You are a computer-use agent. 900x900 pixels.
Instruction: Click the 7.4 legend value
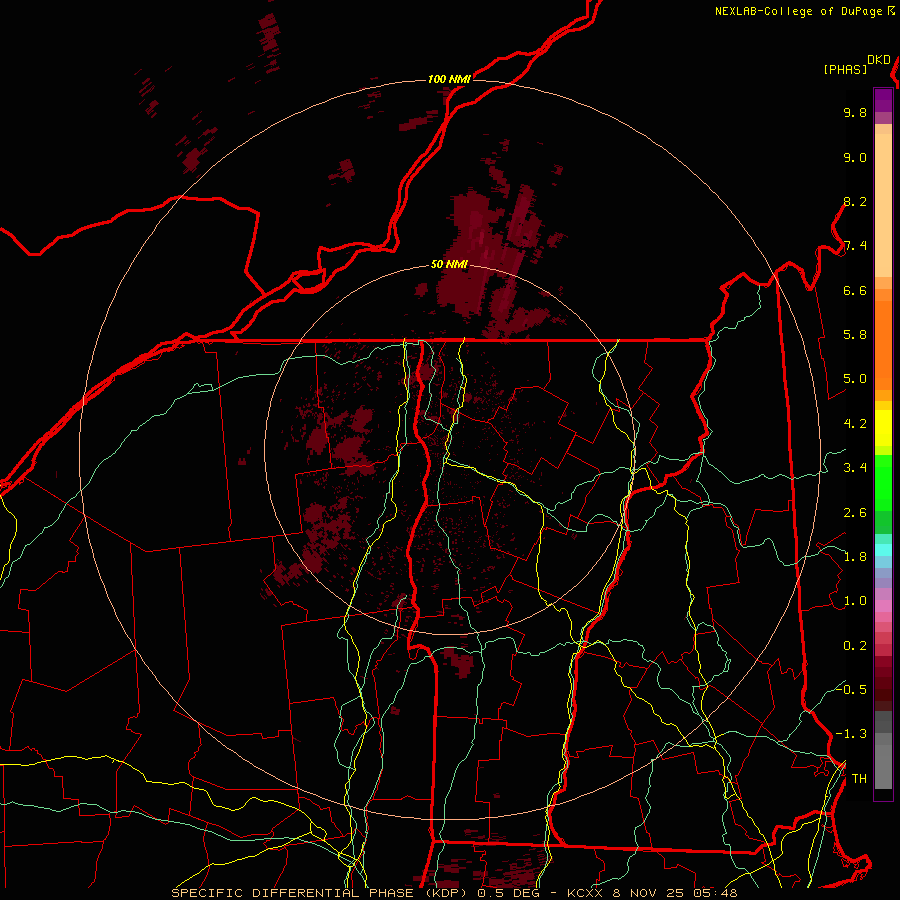pyautogui.click(x=855, y=246)
